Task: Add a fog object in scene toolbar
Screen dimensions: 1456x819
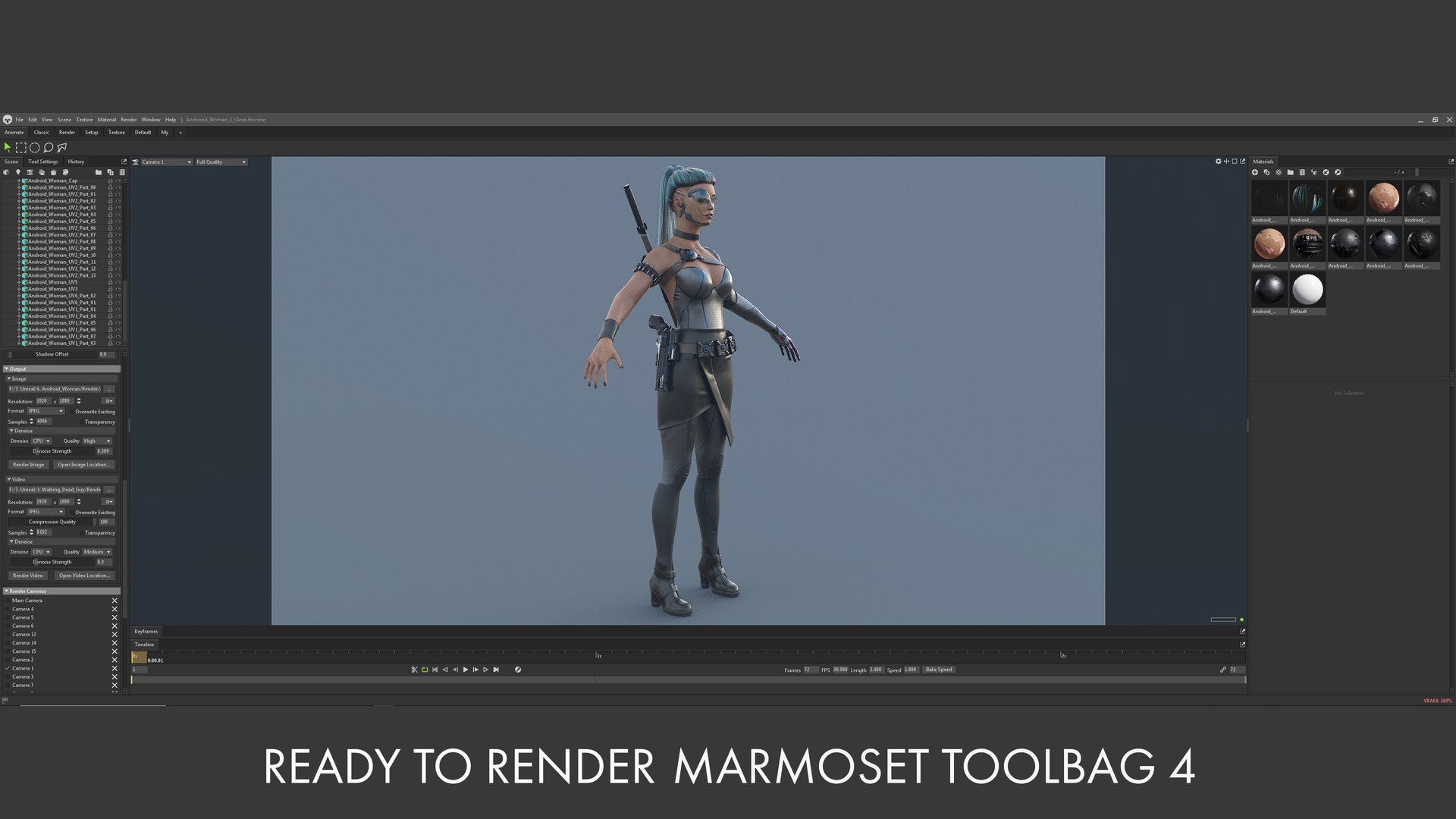Action: tap(42, 172)
